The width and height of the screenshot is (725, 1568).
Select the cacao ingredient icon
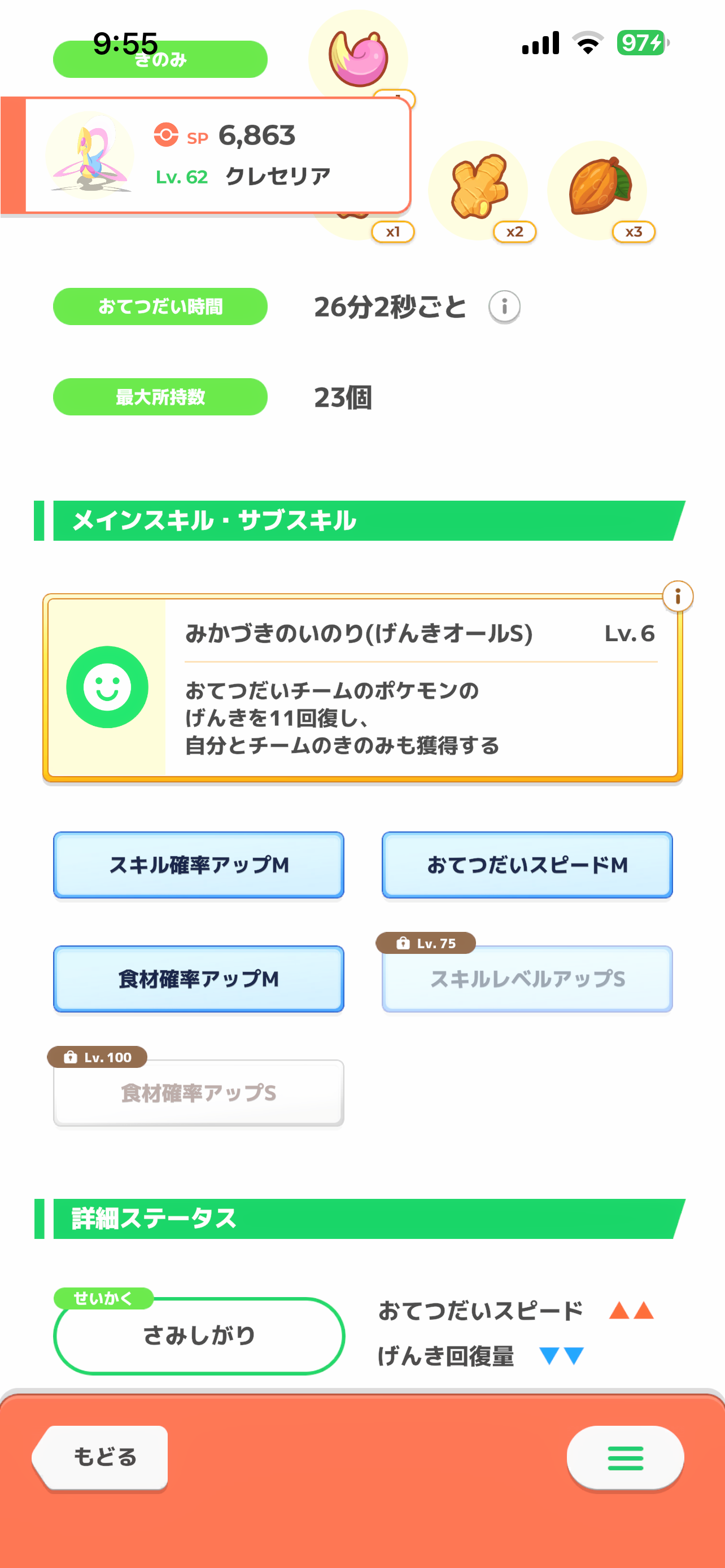(597, 189)
